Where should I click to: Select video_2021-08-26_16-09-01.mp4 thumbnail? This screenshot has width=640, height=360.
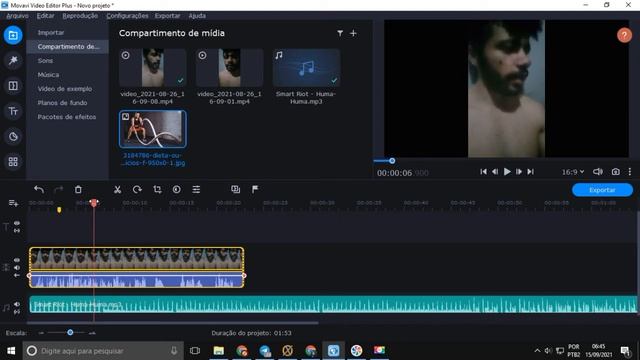229,67
